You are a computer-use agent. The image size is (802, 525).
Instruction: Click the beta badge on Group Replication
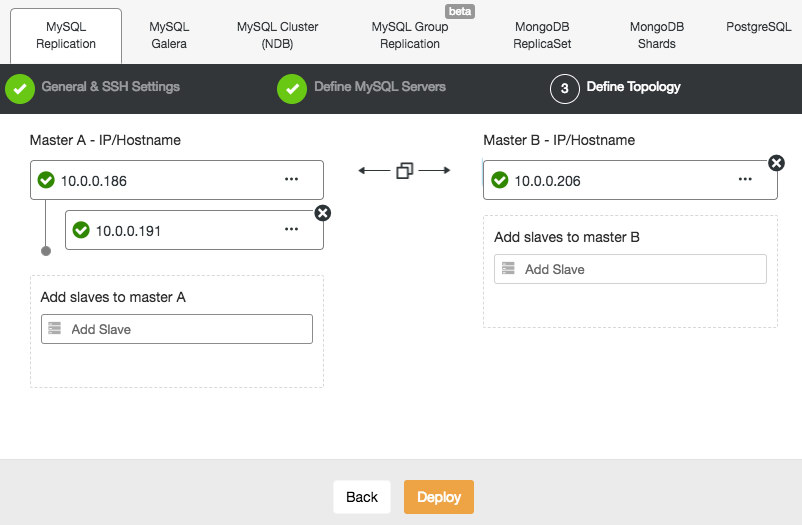click(x=460, y=11)
